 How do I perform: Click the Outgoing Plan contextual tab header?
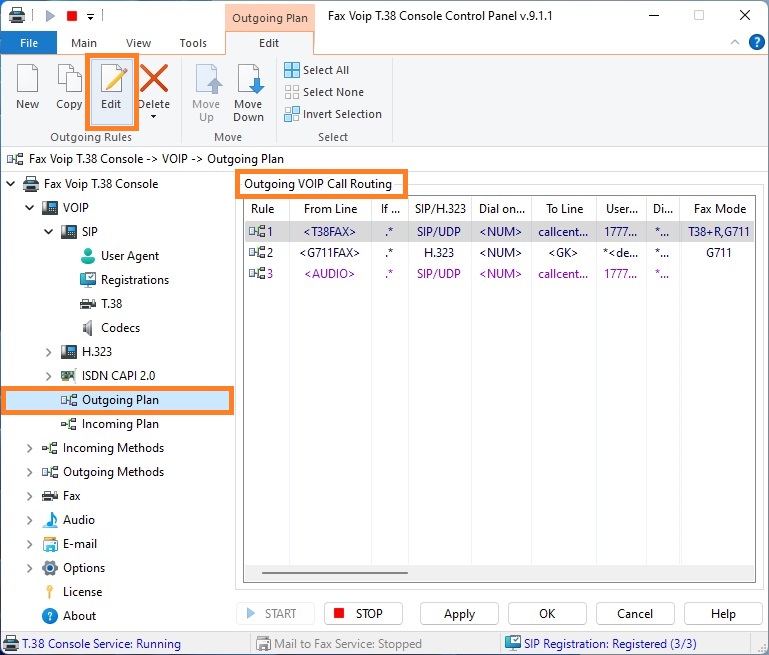coord(270,18)
